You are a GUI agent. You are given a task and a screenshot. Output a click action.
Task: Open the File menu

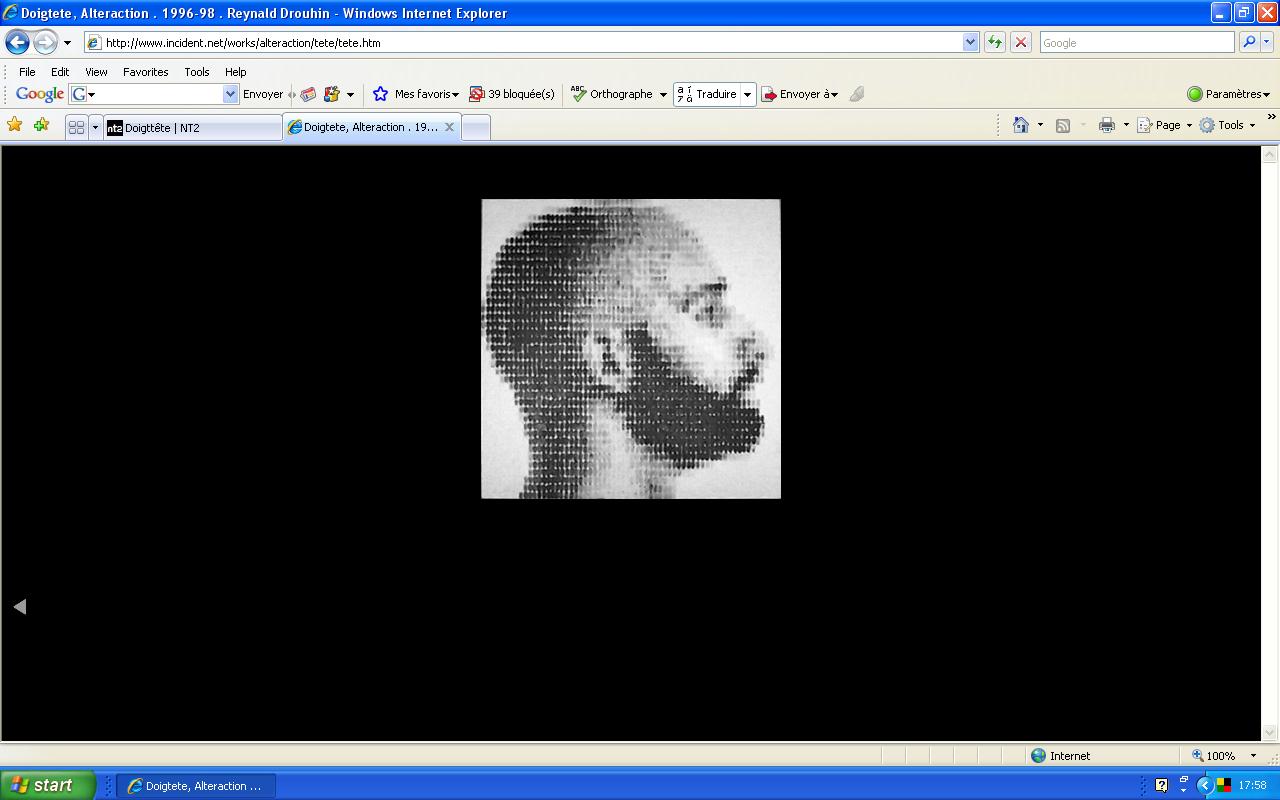point(27,72)
